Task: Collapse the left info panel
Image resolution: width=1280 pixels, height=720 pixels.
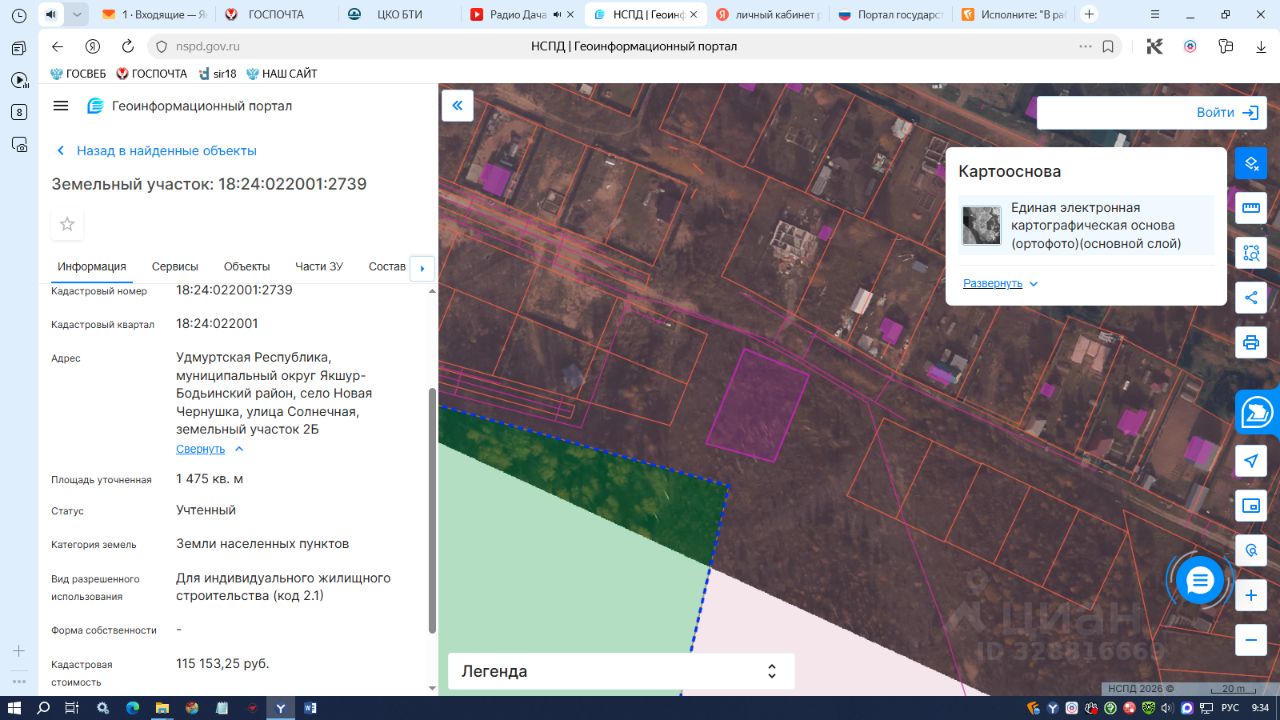Action: coord(457,106)
